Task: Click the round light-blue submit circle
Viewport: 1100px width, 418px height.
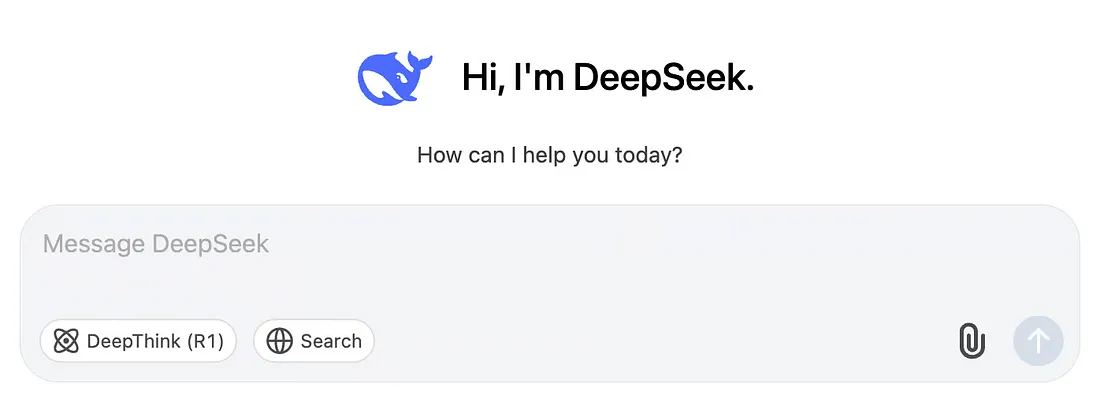Action: (1038, 341)
